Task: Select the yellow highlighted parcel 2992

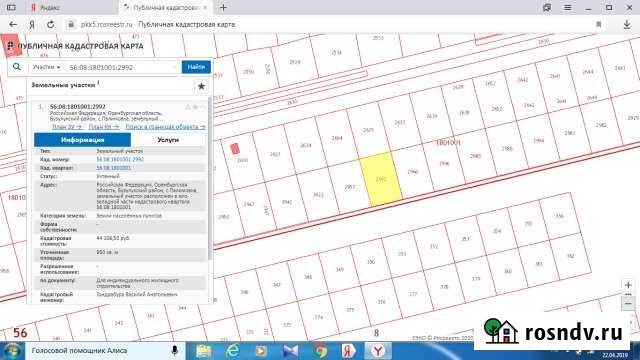Action: pyautogui.click(x=381, y=179)
